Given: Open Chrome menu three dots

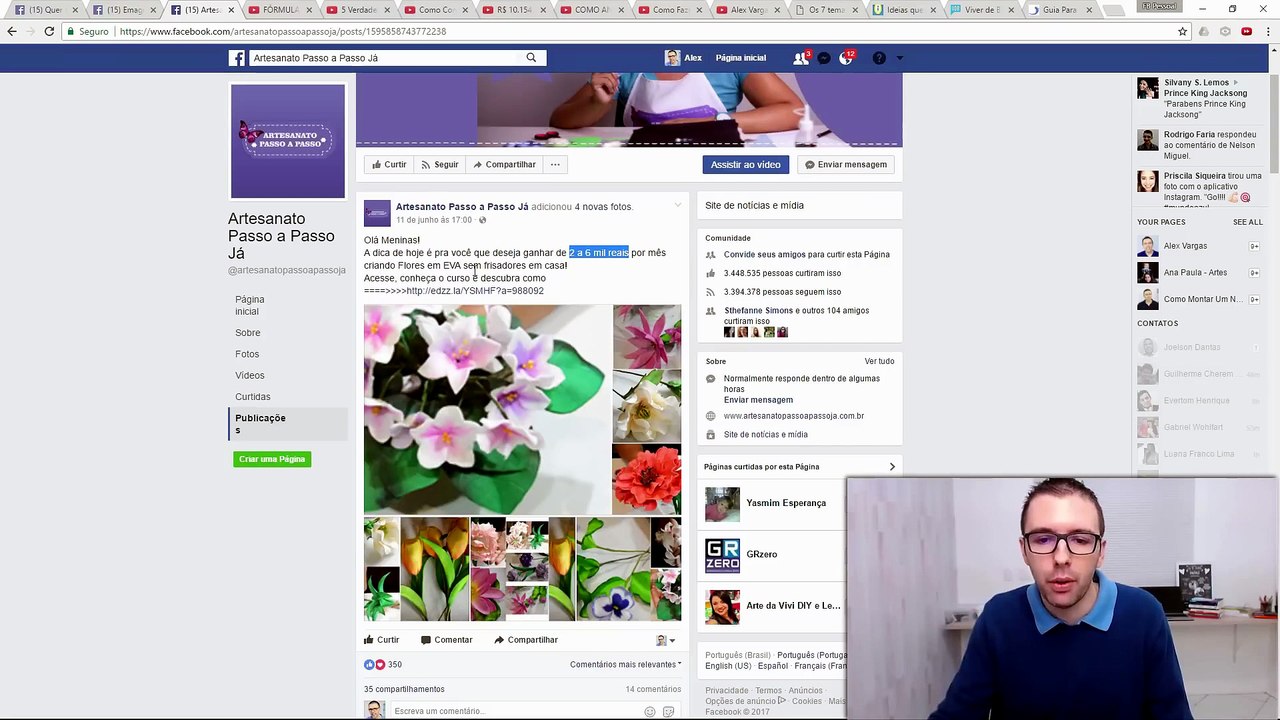Looking at the screenshot, I should 1267,31.
